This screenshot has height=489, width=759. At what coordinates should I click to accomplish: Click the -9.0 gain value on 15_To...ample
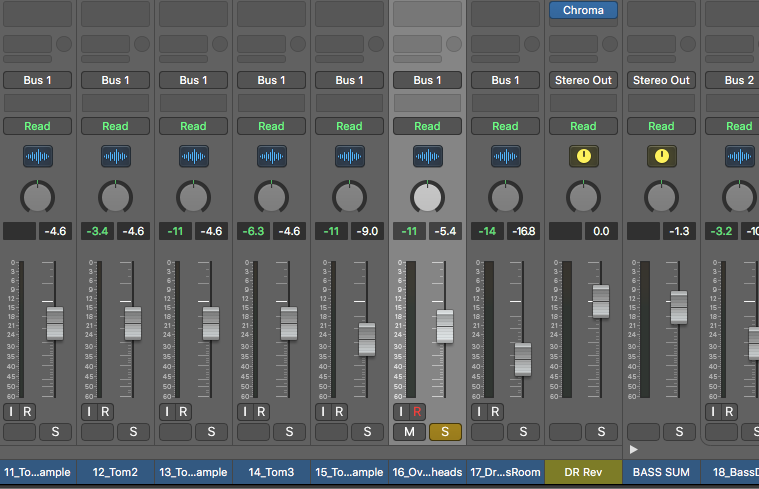click(x=367, y=231)
